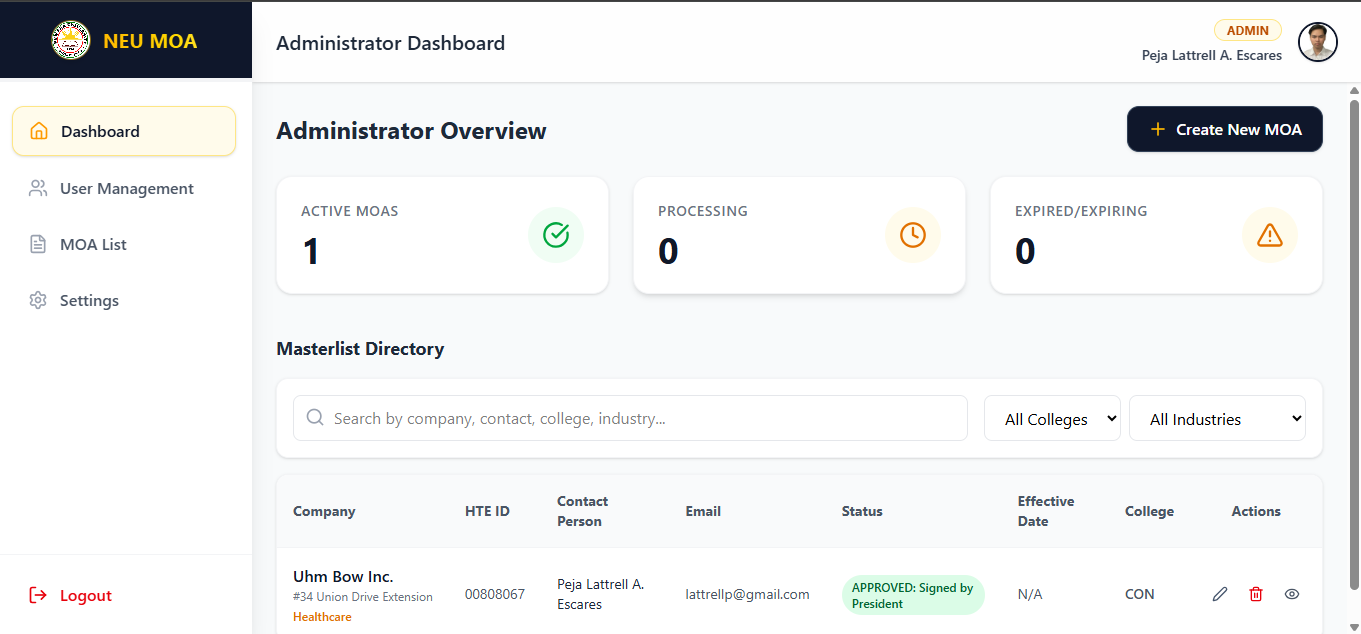This screenshot has width=1361, height=634.
Task: Click the #34 Union Drive Extension address
Action: coord(363,597)
